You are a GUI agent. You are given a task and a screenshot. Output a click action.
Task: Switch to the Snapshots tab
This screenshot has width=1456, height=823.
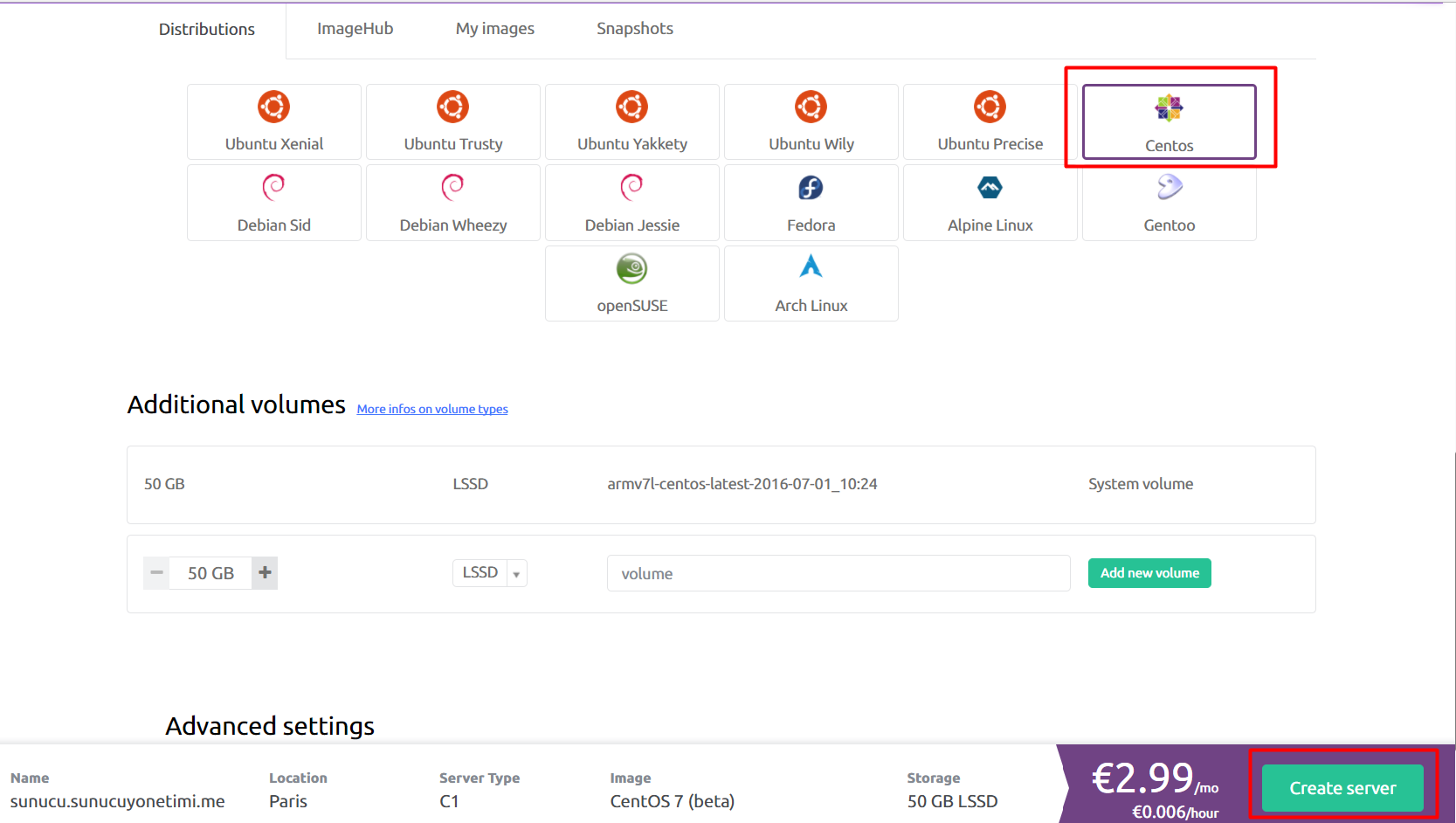(635, 29)
